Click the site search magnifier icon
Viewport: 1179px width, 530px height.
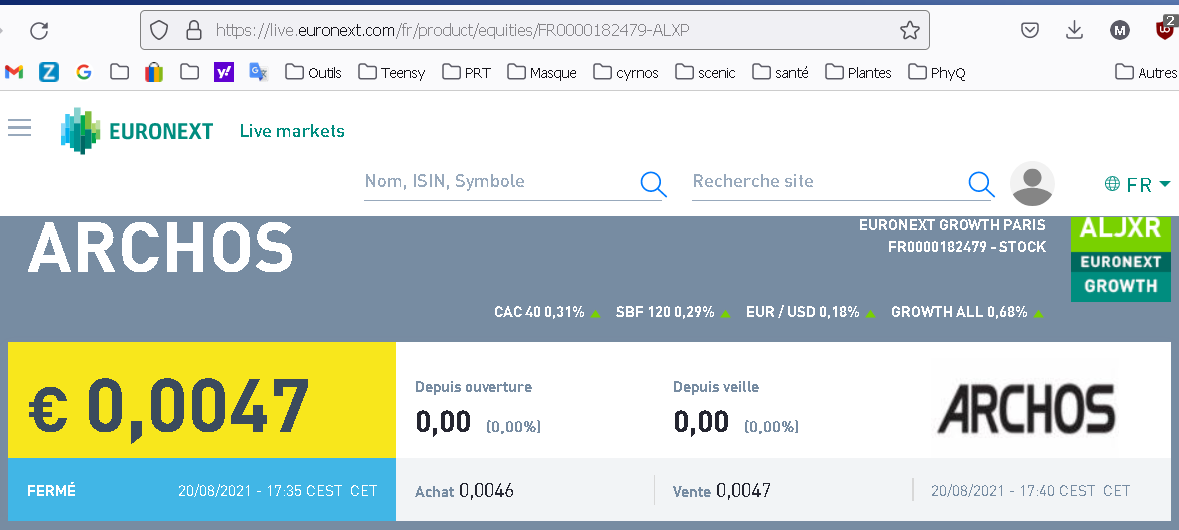click(981, 183)
